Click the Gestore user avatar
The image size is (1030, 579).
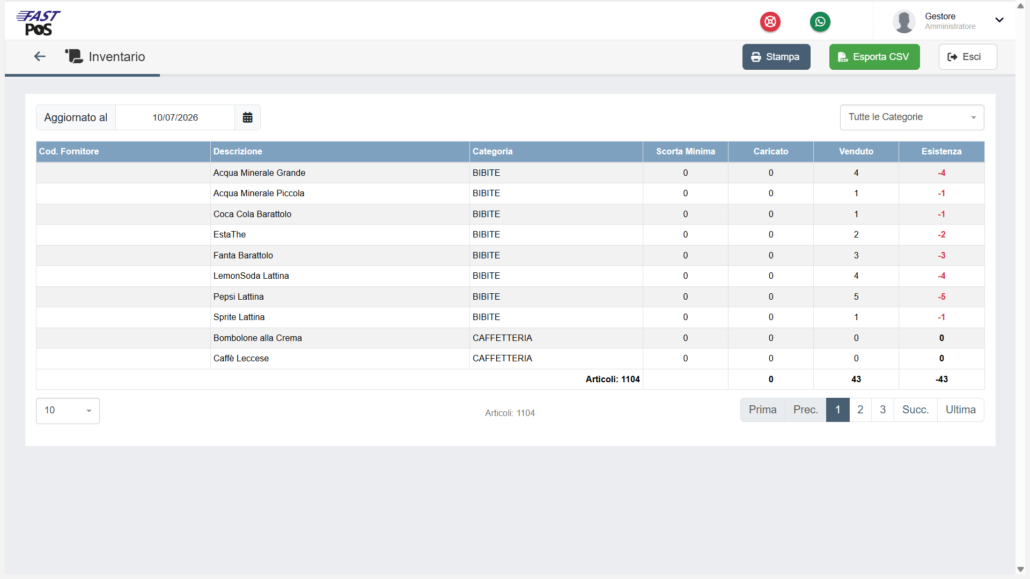[904, 22]
